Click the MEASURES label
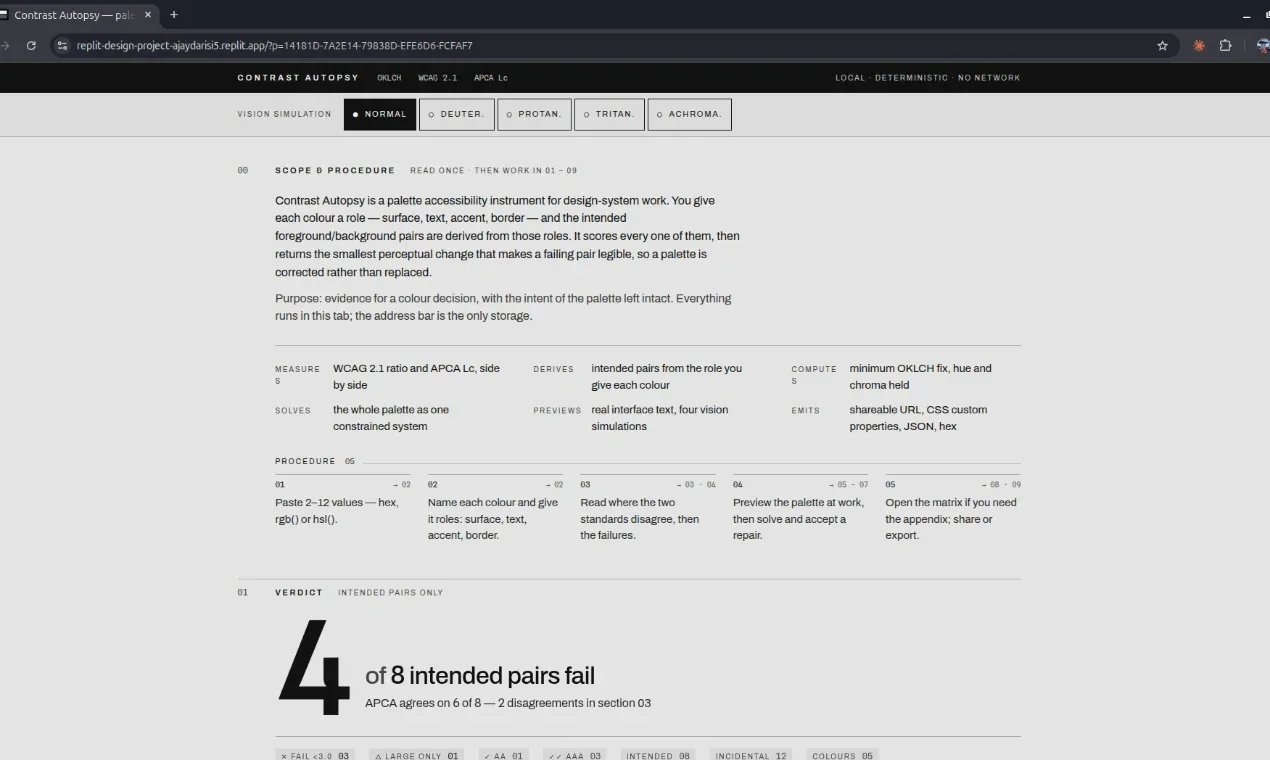This screenshot has height=760, width=1270. 298,374
